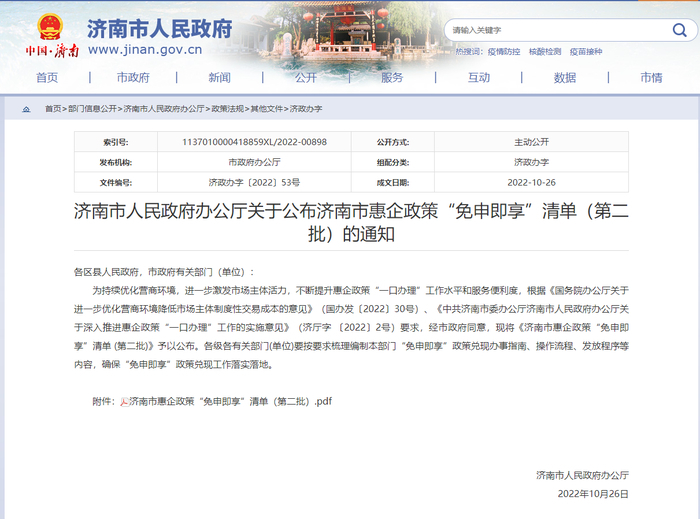Download the 免申即享清单 PDF attachment
The height and width of the screenshot is (519, 700).
tap(230, 401)
